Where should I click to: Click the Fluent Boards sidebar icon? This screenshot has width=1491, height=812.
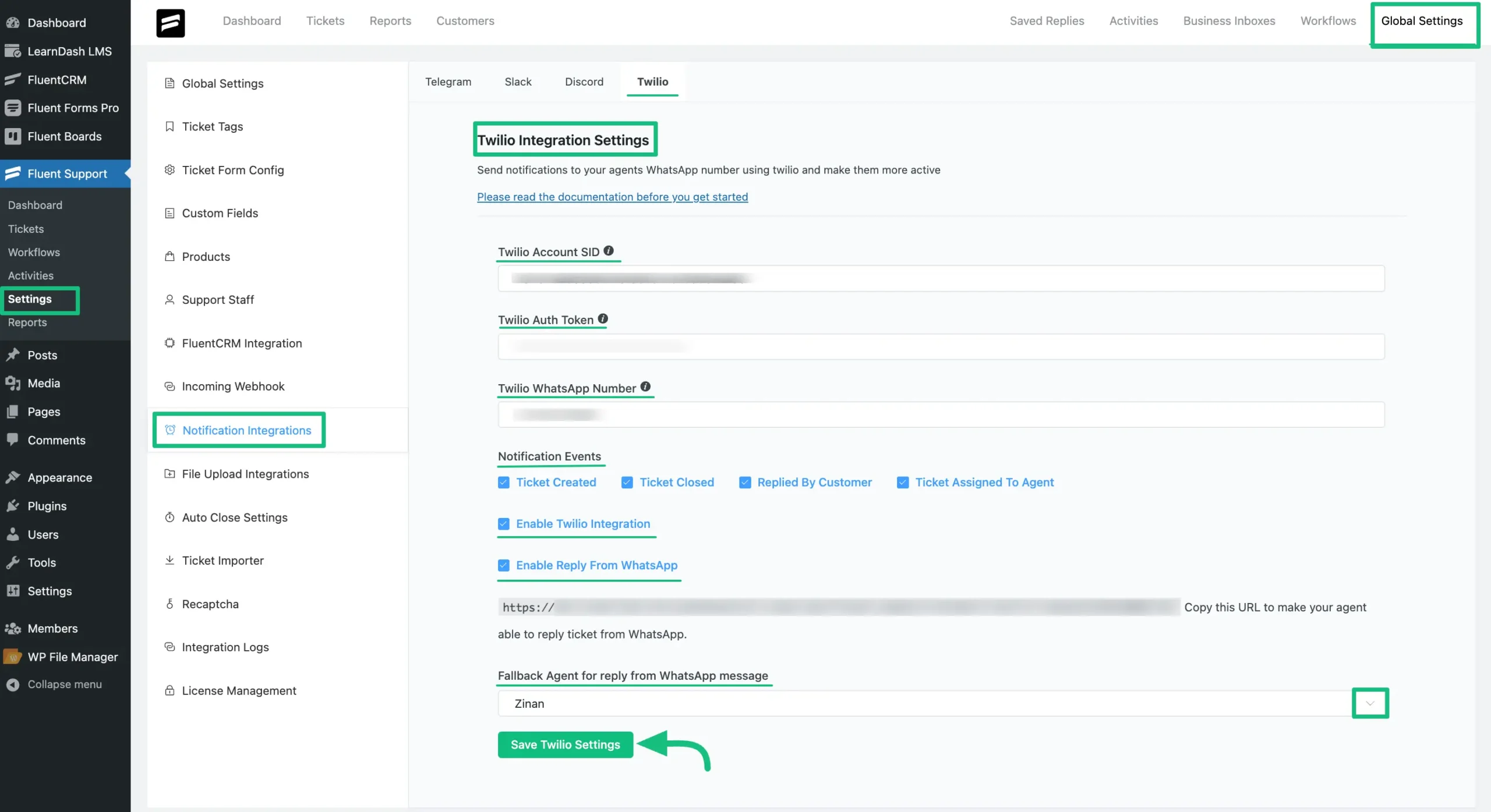[13, 136]
